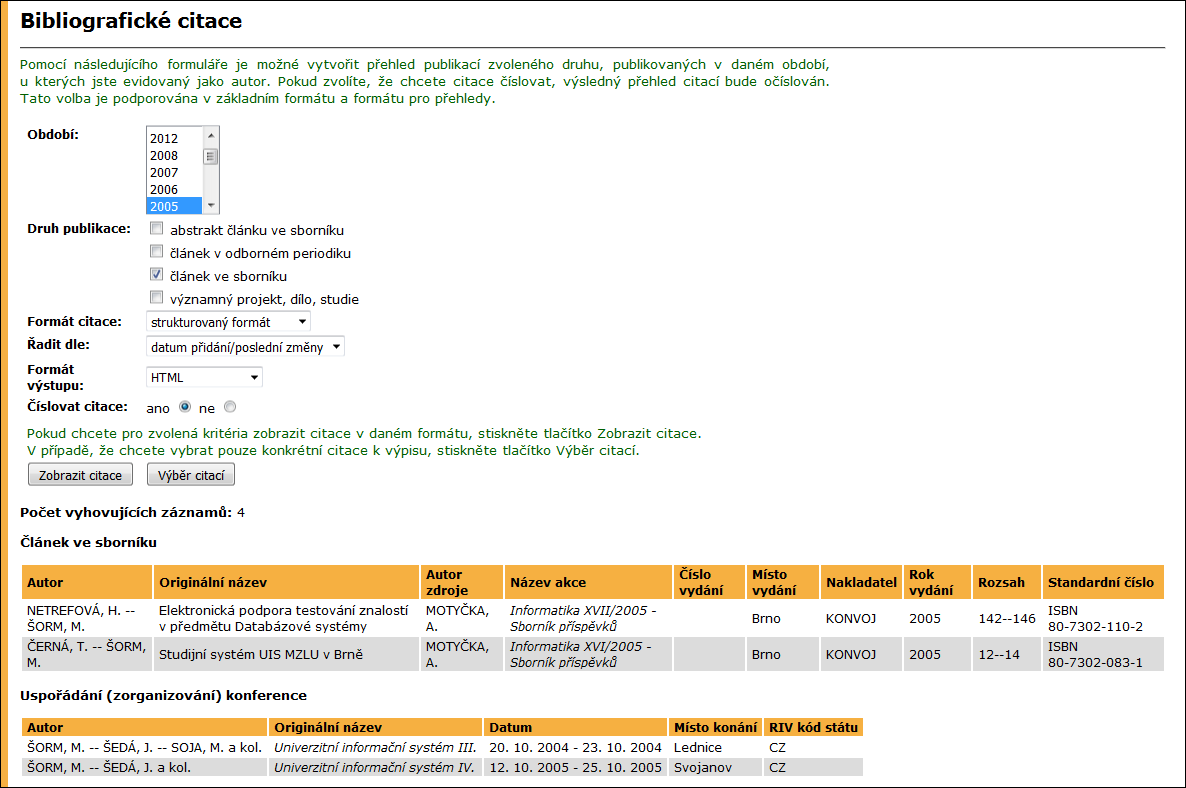1186x788 pixels.
Task: Uncheck 'článek ve sborníku' checkbox
Action: click(x=157, y=275)
